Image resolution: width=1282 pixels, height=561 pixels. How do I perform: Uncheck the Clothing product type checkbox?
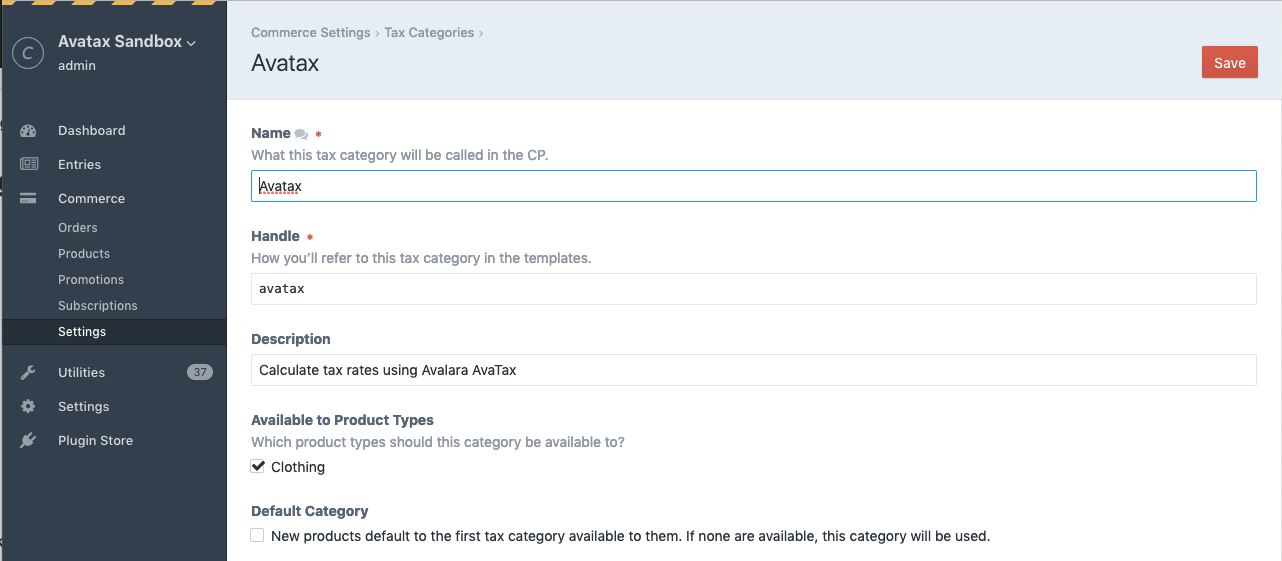pyautogui.click(x=258, y=467)
